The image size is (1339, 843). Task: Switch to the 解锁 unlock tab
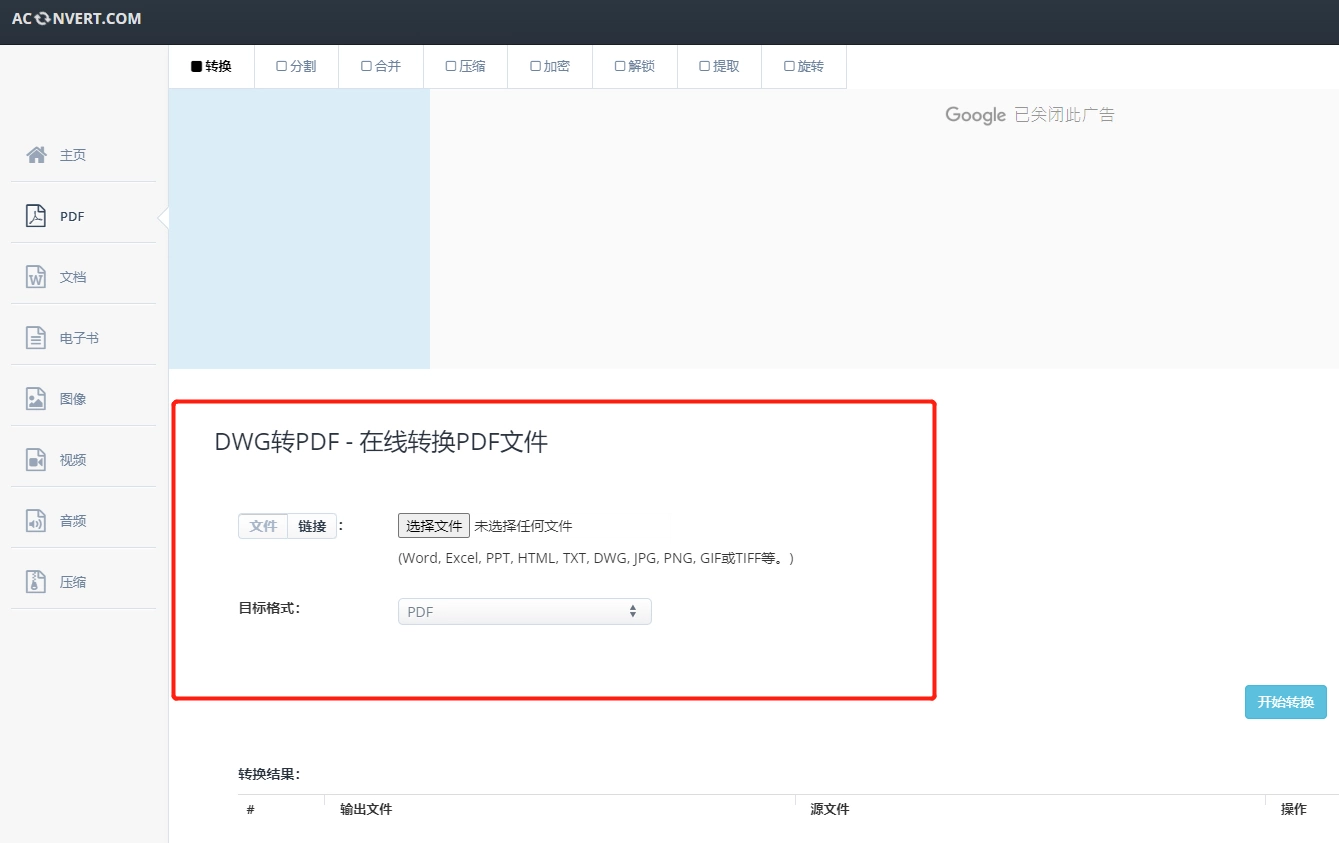[635, 66]
